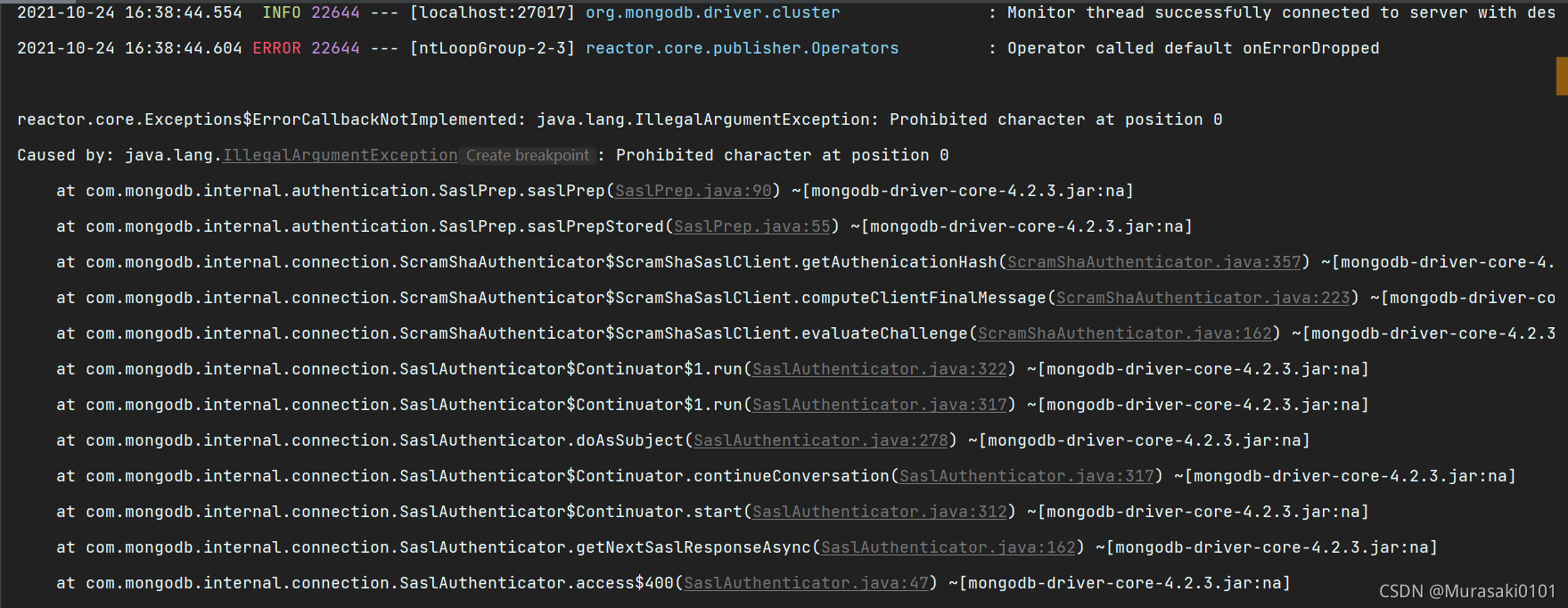Click the [localhost:27017] thread name
The image size is (1568, 608).
point(492,12)
